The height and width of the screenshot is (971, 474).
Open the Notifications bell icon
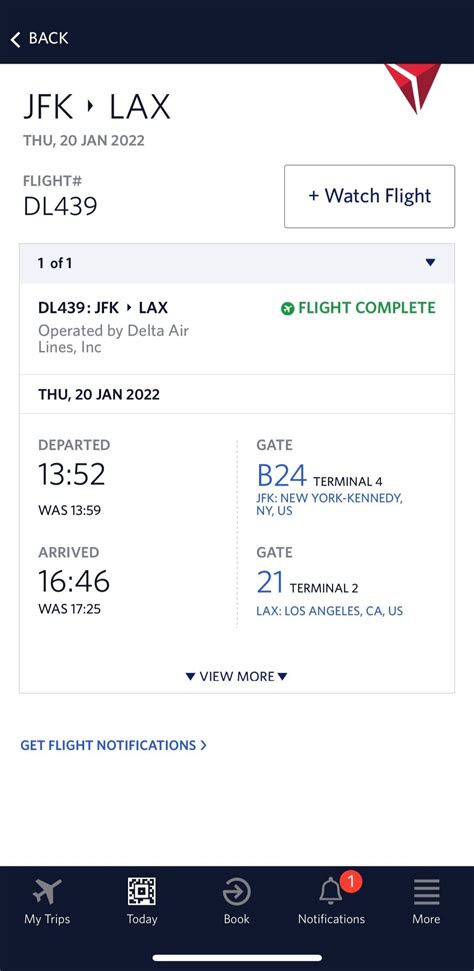click(331, 892)
